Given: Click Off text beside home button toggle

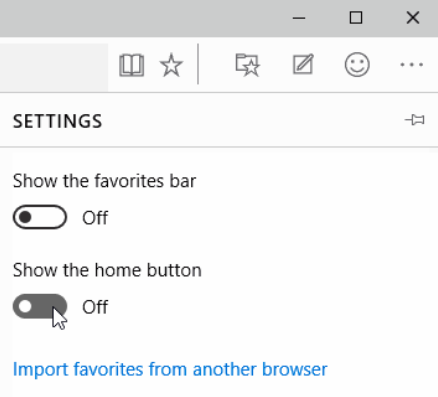Looking at the screenshot, I should click(95, 307).
